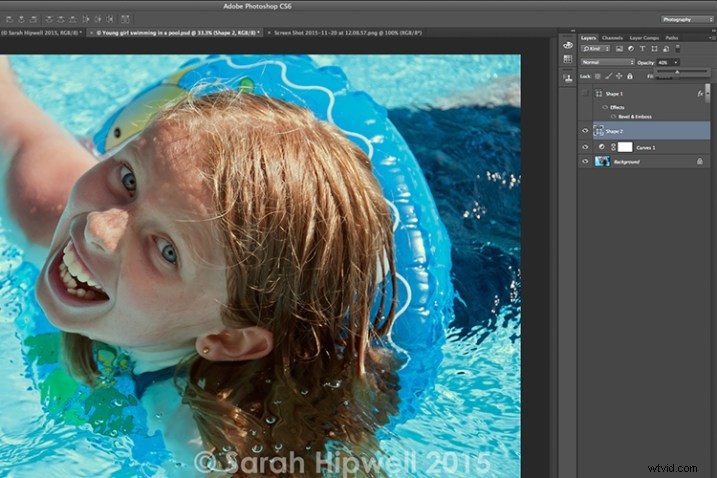Click the Align left edges icon
This screenshot has width=717, height=478.
9,19
